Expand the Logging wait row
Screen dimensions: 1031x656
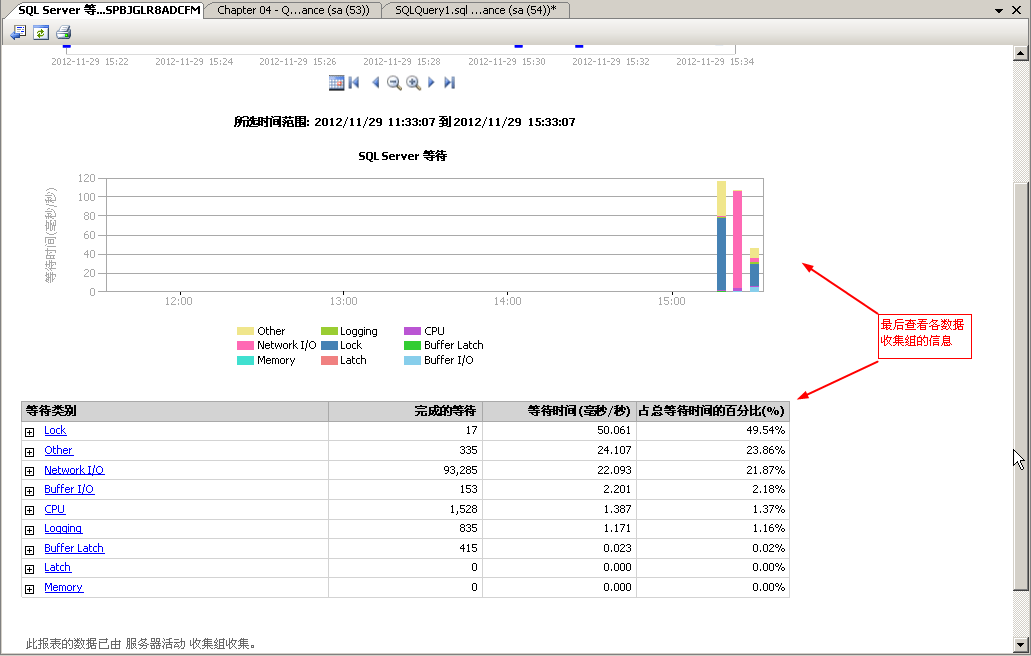pyautogui.click(x=30, y=530)
